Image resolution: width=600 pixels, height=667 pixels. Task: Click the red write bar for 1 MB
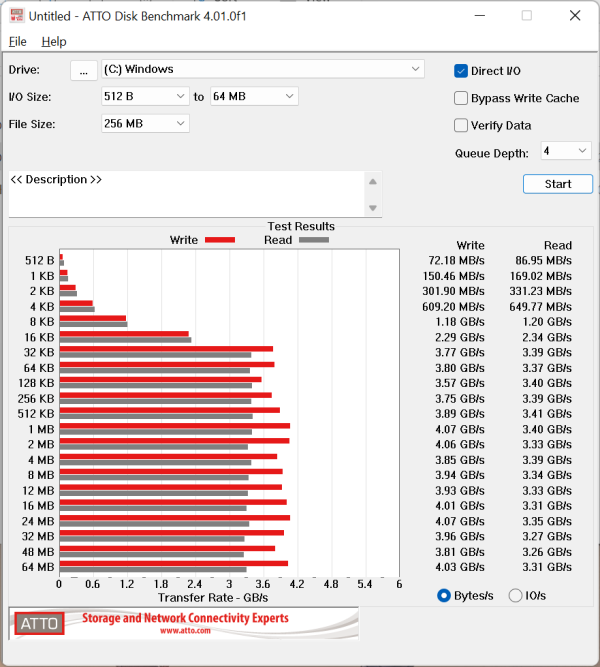175,426
